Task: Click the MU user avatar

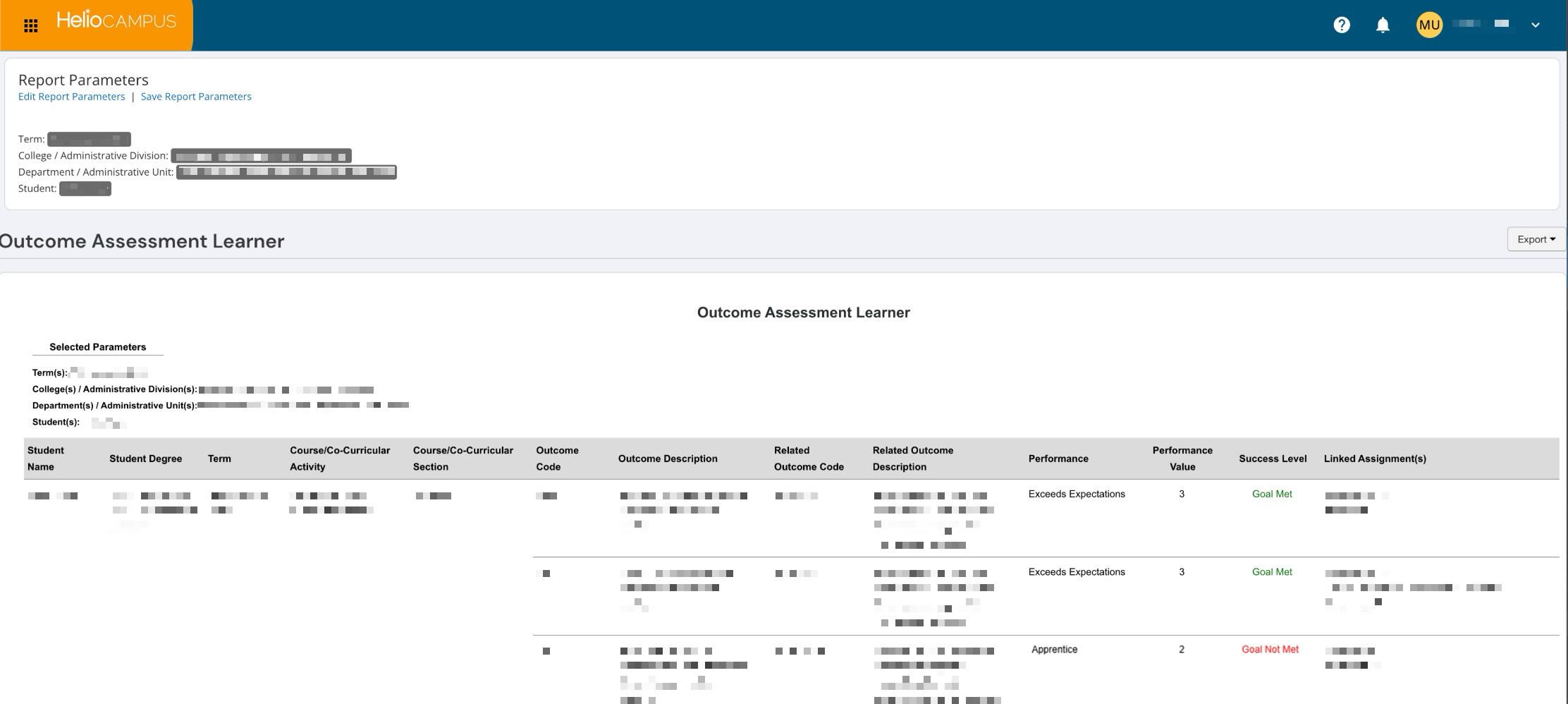Action: (1428, 25)
